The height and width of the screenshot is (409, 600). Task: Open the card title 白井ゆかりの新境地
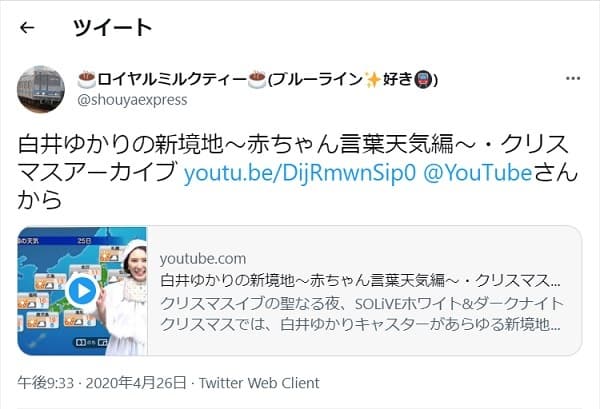pyautogui.click(x=360, y=280)
